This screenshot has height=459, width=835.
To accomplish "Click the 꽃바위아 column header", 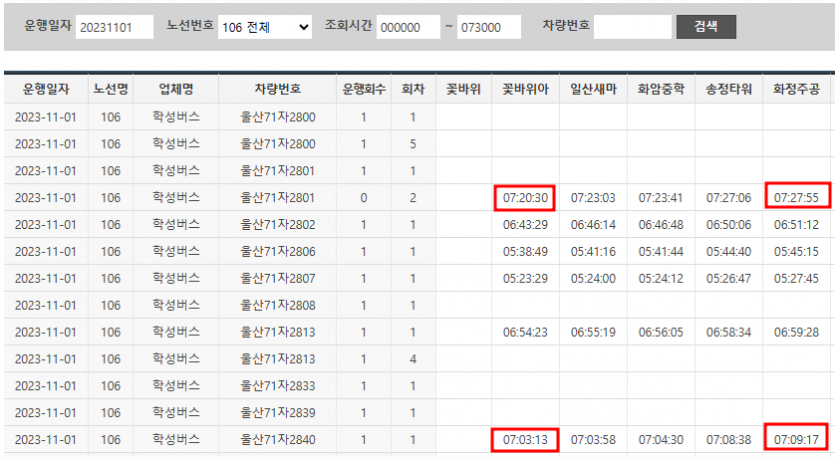I will coord(524,90).
